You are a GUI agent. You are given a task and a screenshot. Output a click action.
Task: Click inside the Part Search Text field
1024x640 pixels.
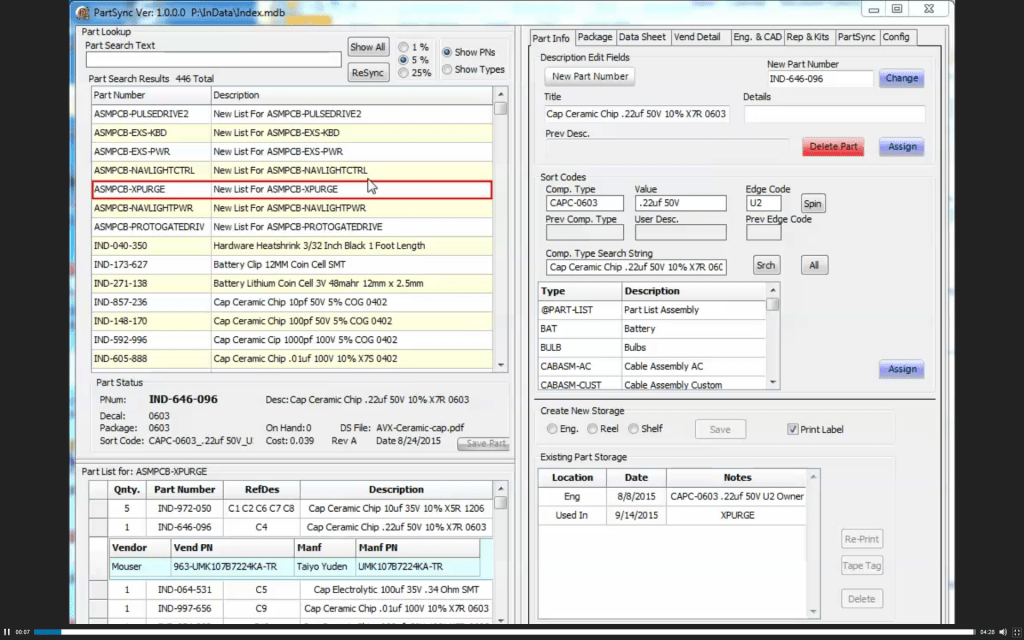213,59
